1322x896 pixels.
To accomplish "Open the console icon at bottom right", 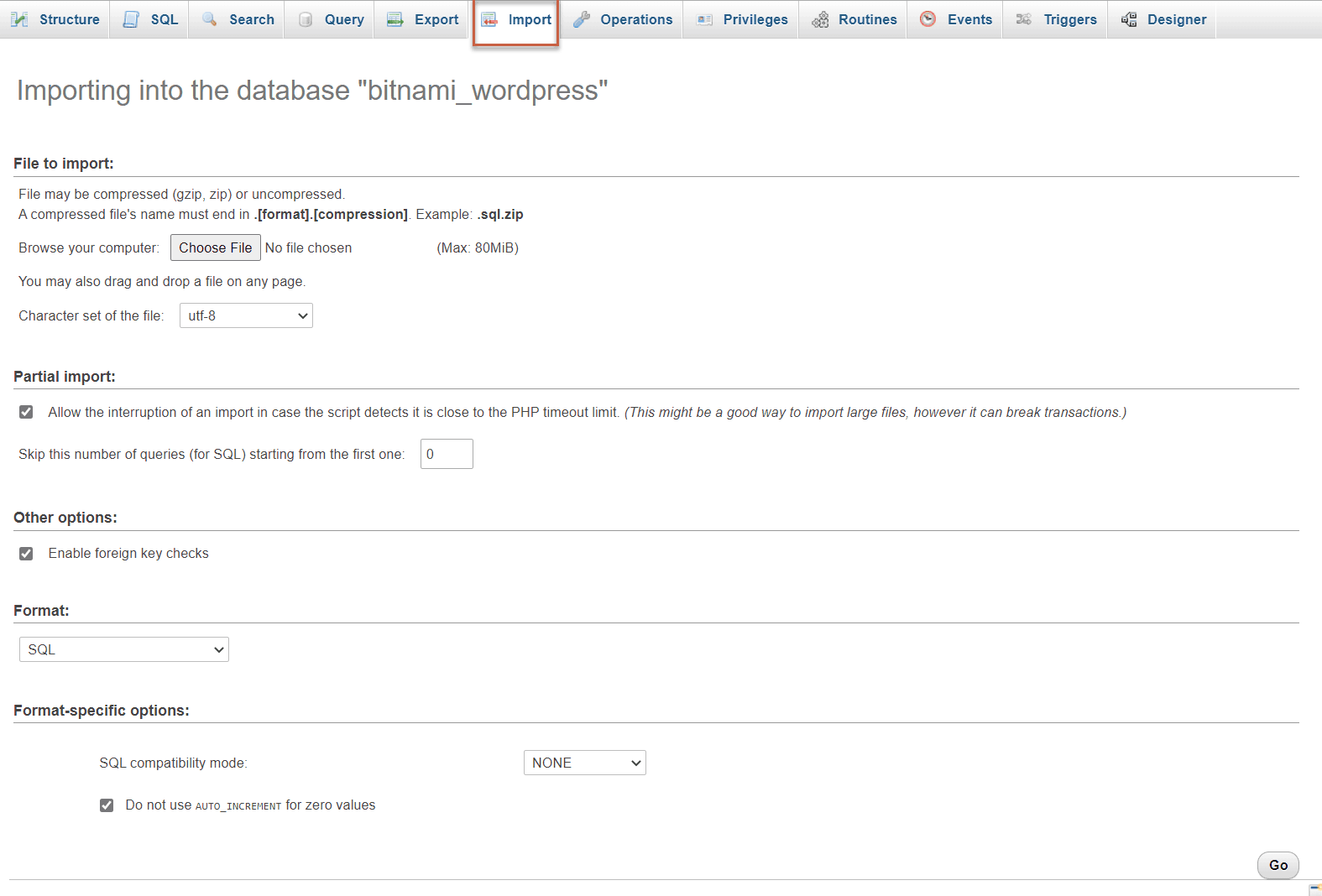I will click(1314, 889).
